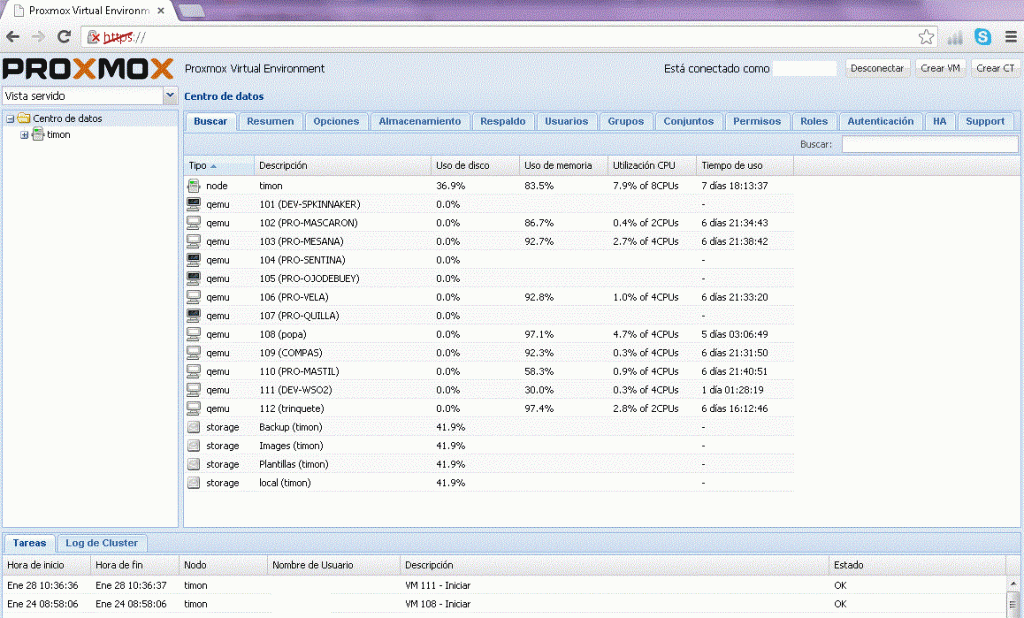The image size is (1024, 618).
Task: Switch to the HA tab
Action: pos(940,122)
